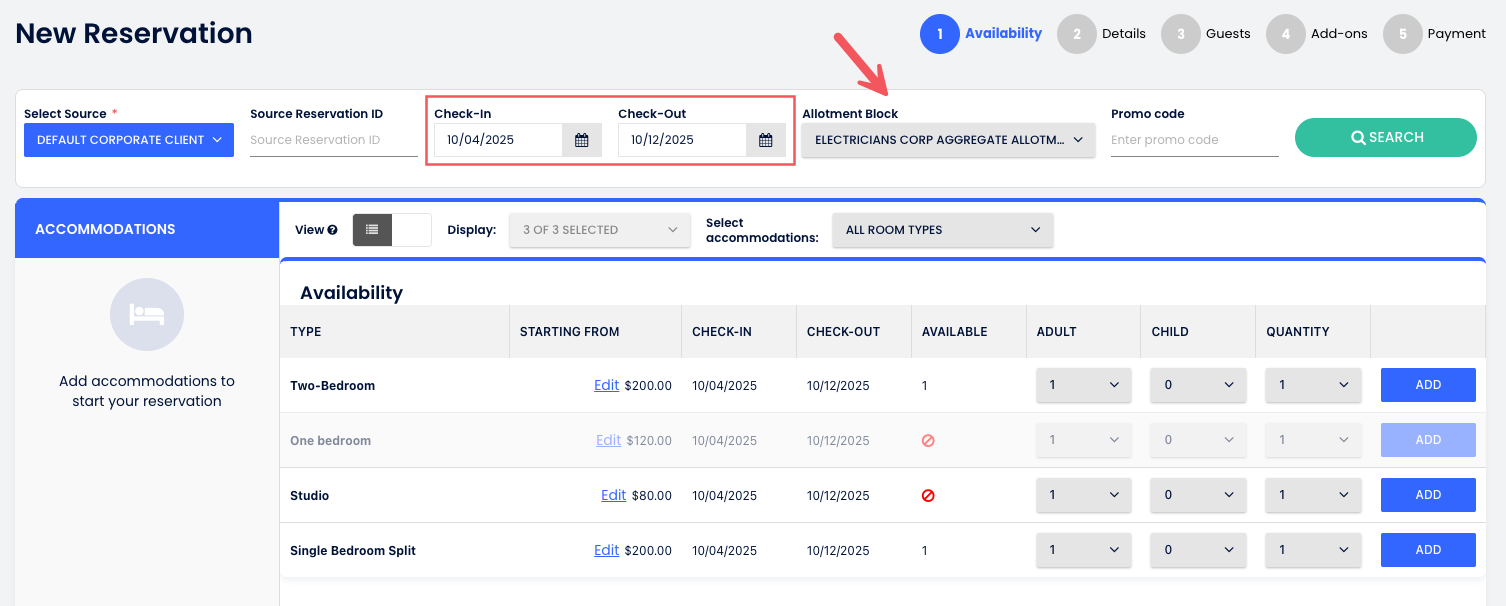Focus the Promo code input field

1194,140
